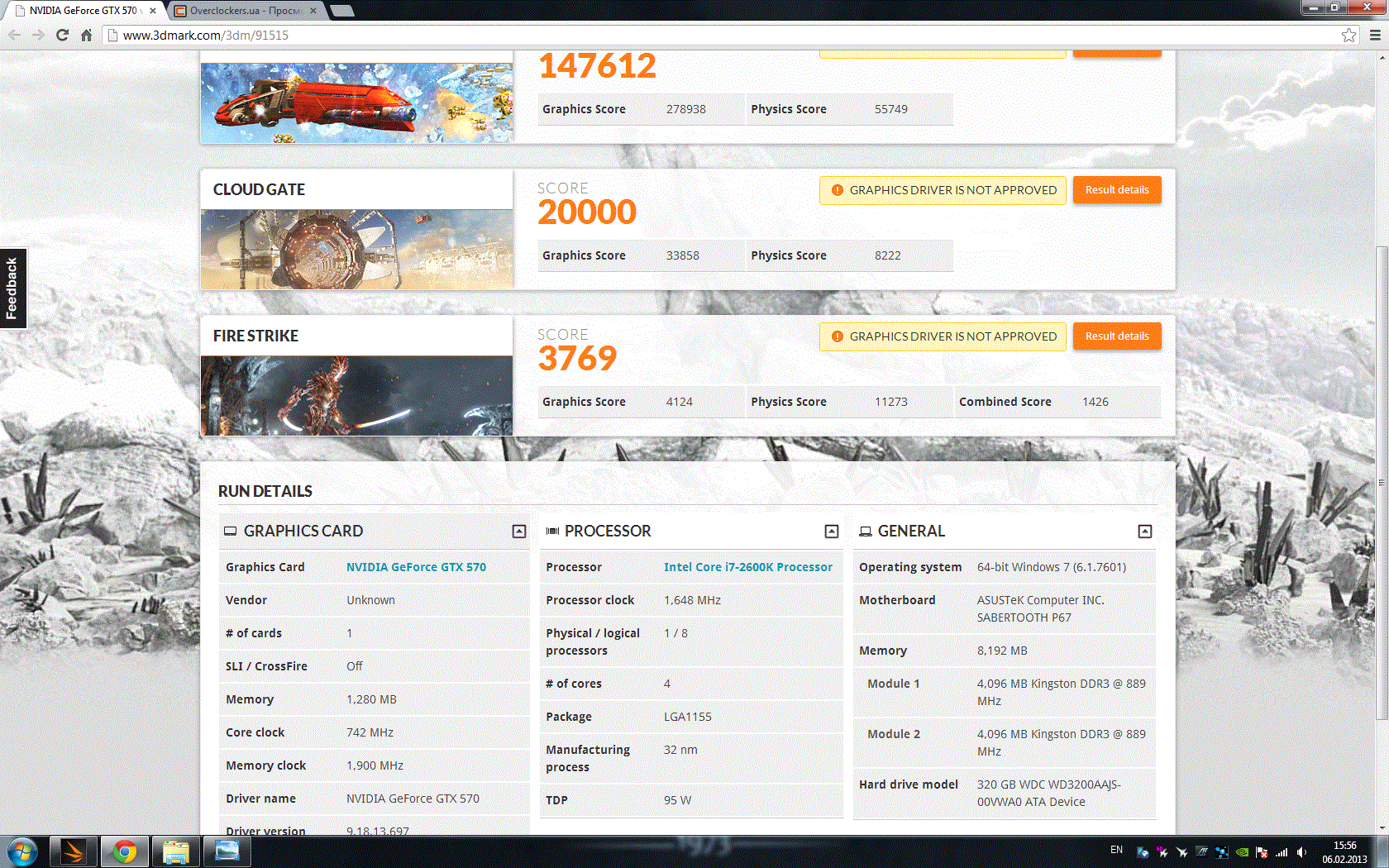Reload the 3DMark page
The width and height of the screenshot is (1389, 868).
pyautogui.click(x=62, y=35)
